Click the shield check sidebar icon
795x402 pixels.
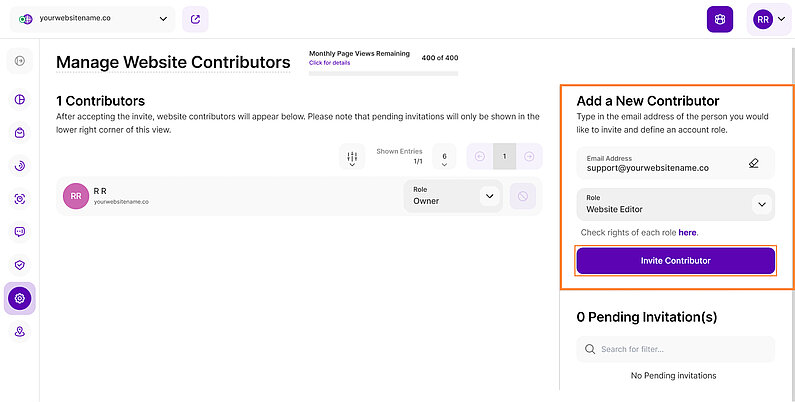[20, 265]
